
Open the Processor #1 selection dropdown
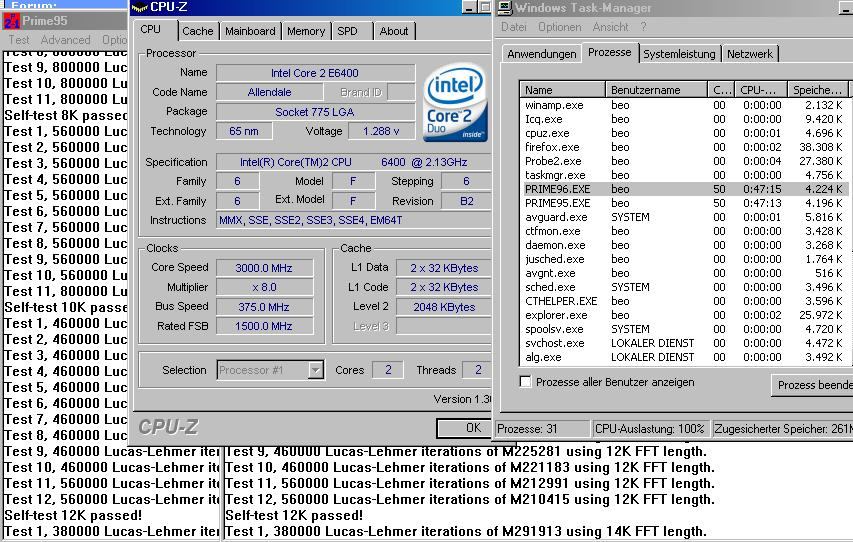coord(316,370)
